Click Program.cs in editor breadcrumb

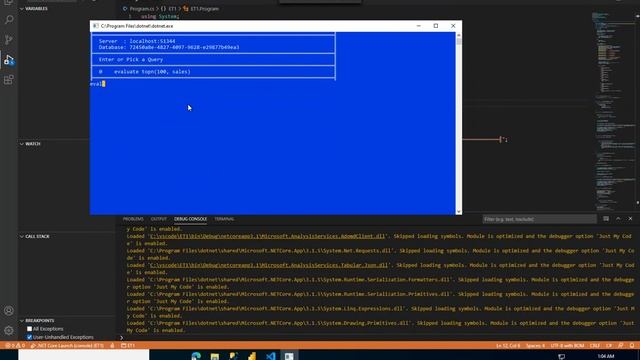click(x=142, y=9)
